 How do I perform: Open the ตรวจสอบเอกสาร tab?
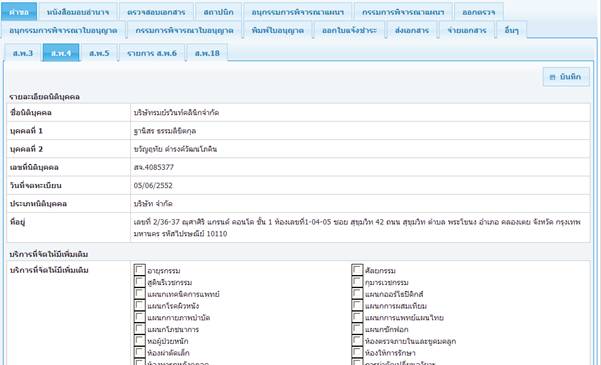pos(156,12)
